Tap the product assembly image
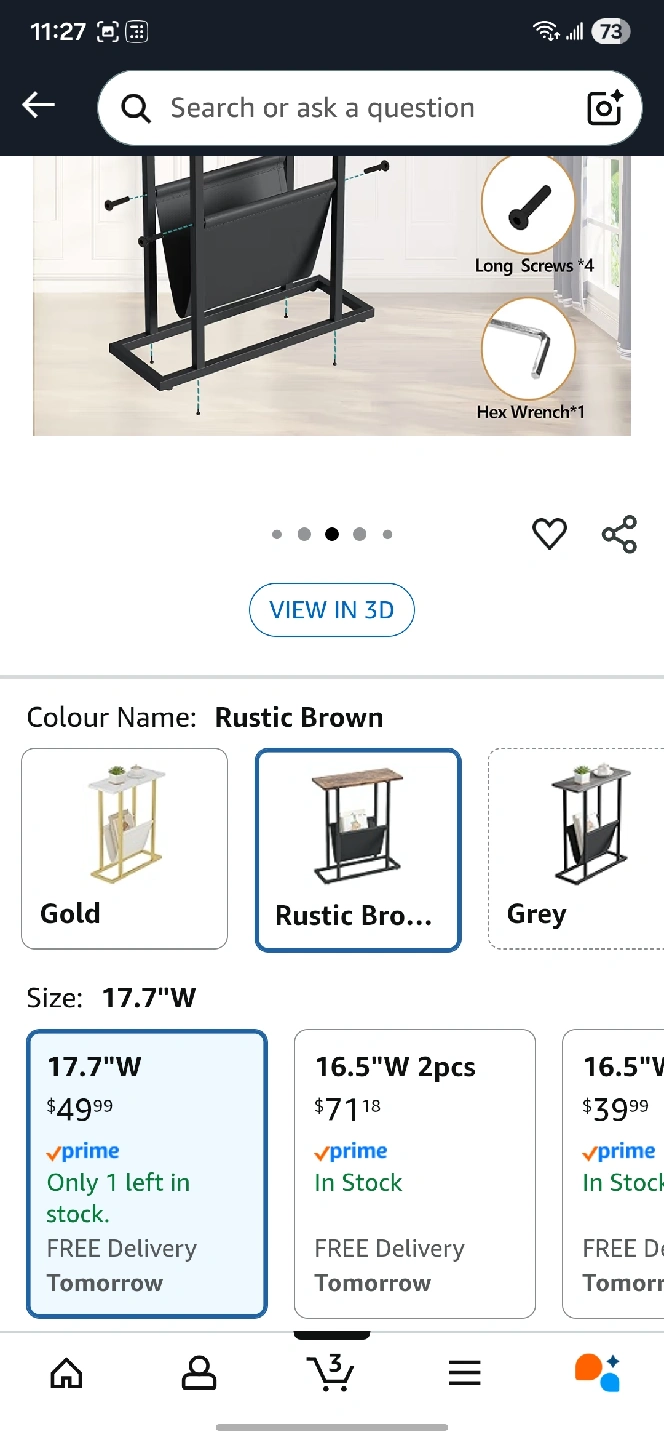This screenshot has width=664, height=1440. coord(331,295)
